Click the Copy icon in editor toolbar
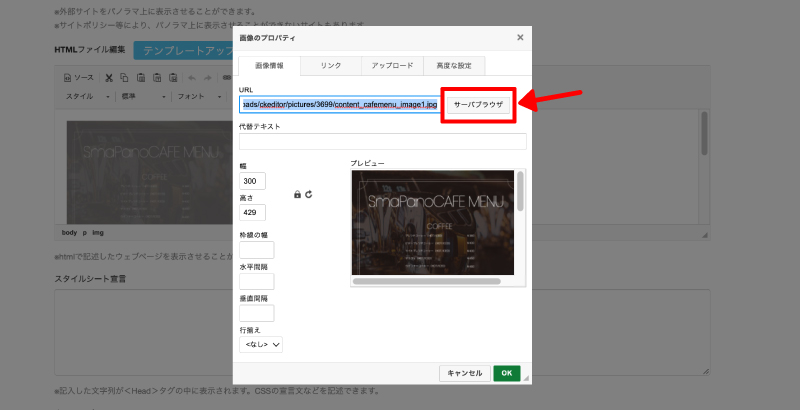This screenshot has height=410, width=800. click(x=124, y=77)
